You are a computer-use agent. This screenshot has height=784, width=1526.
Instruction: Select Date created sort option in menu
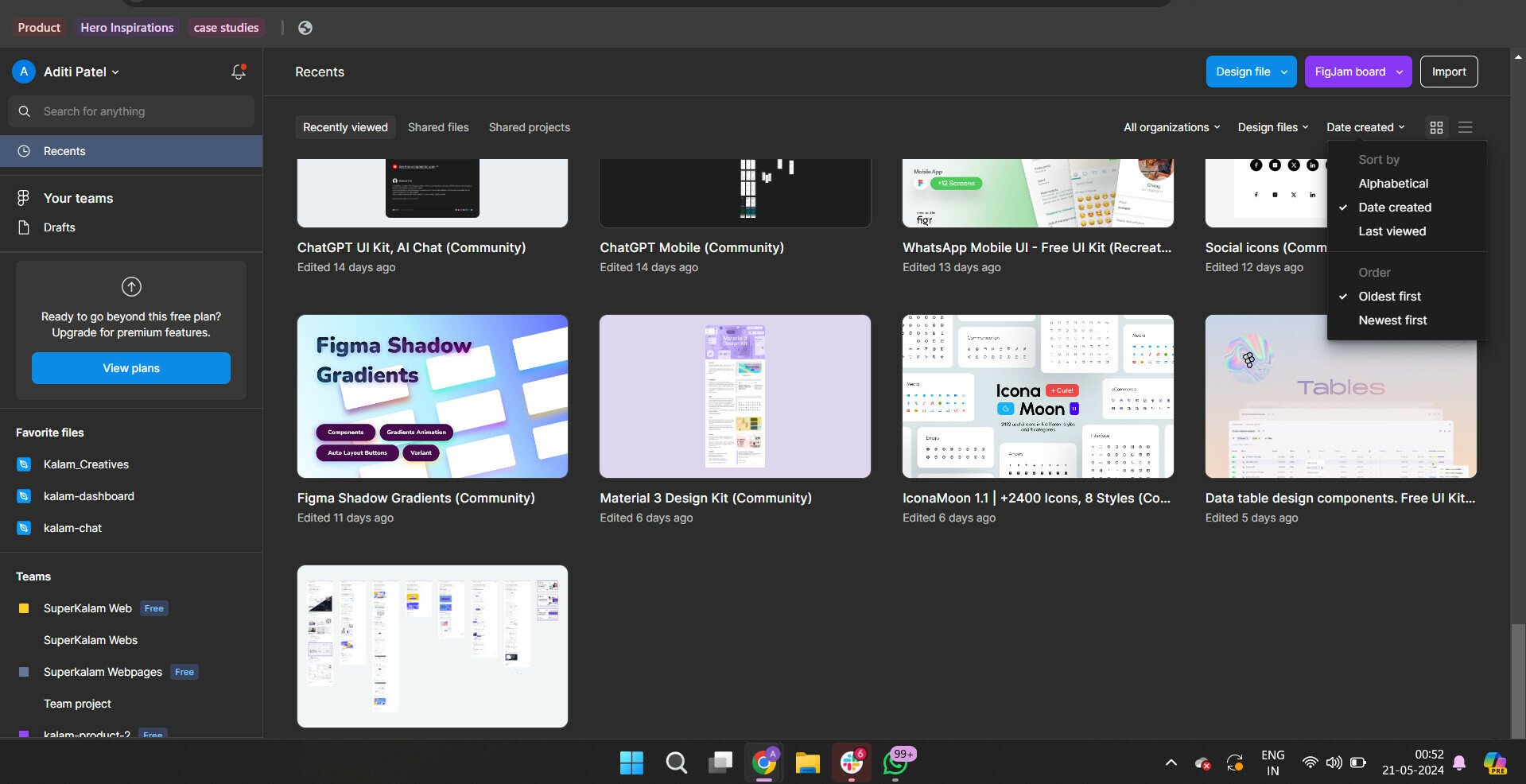pyautogui.click(x=1395, y=208)
